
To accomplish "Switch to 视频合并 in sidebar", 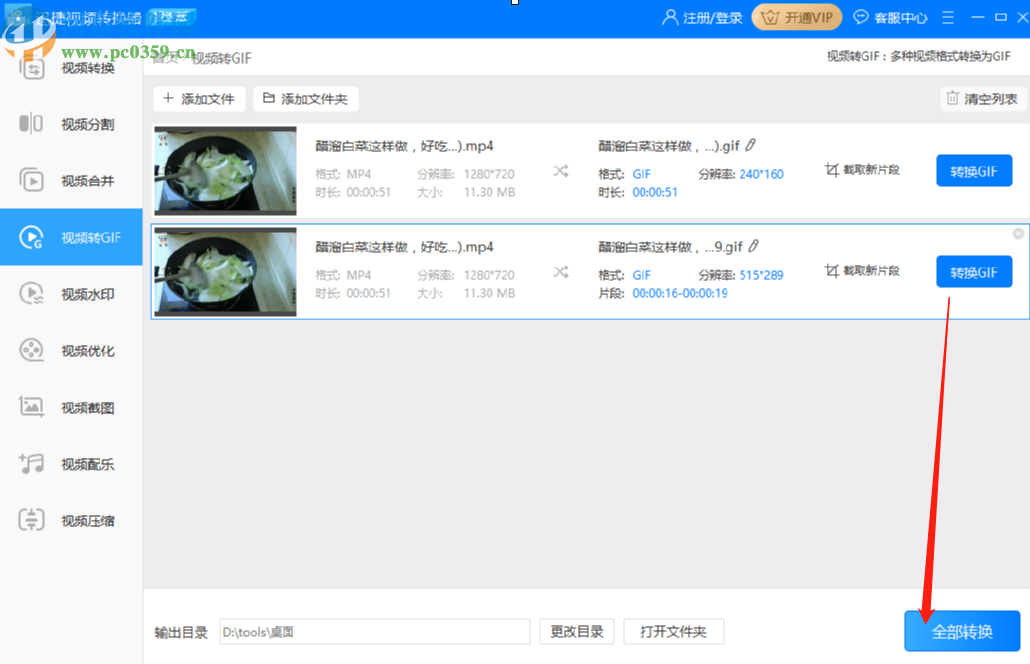I will (x=71, y=181).
